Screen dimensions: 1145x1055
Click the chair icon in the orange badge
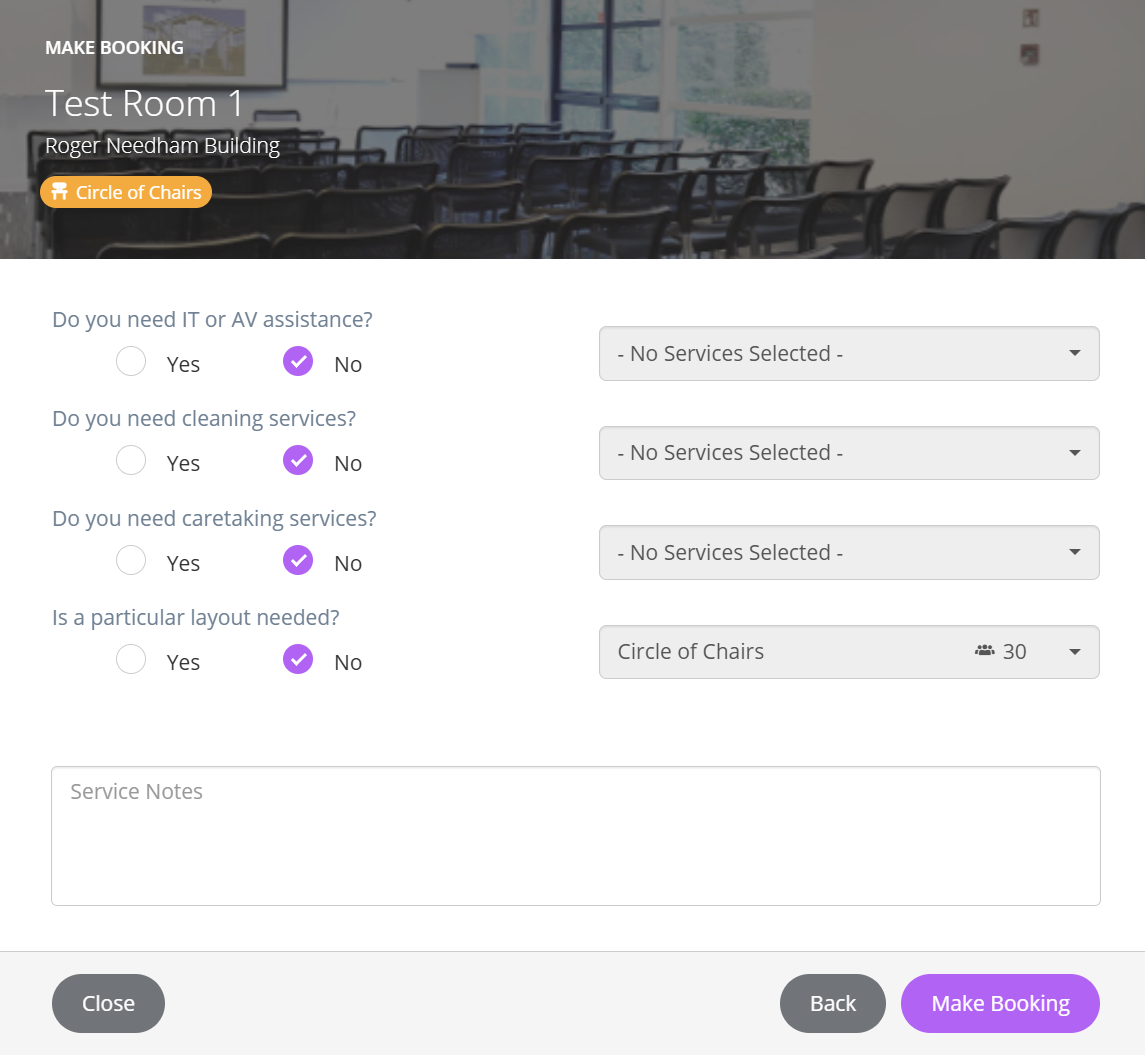[59, 192]
